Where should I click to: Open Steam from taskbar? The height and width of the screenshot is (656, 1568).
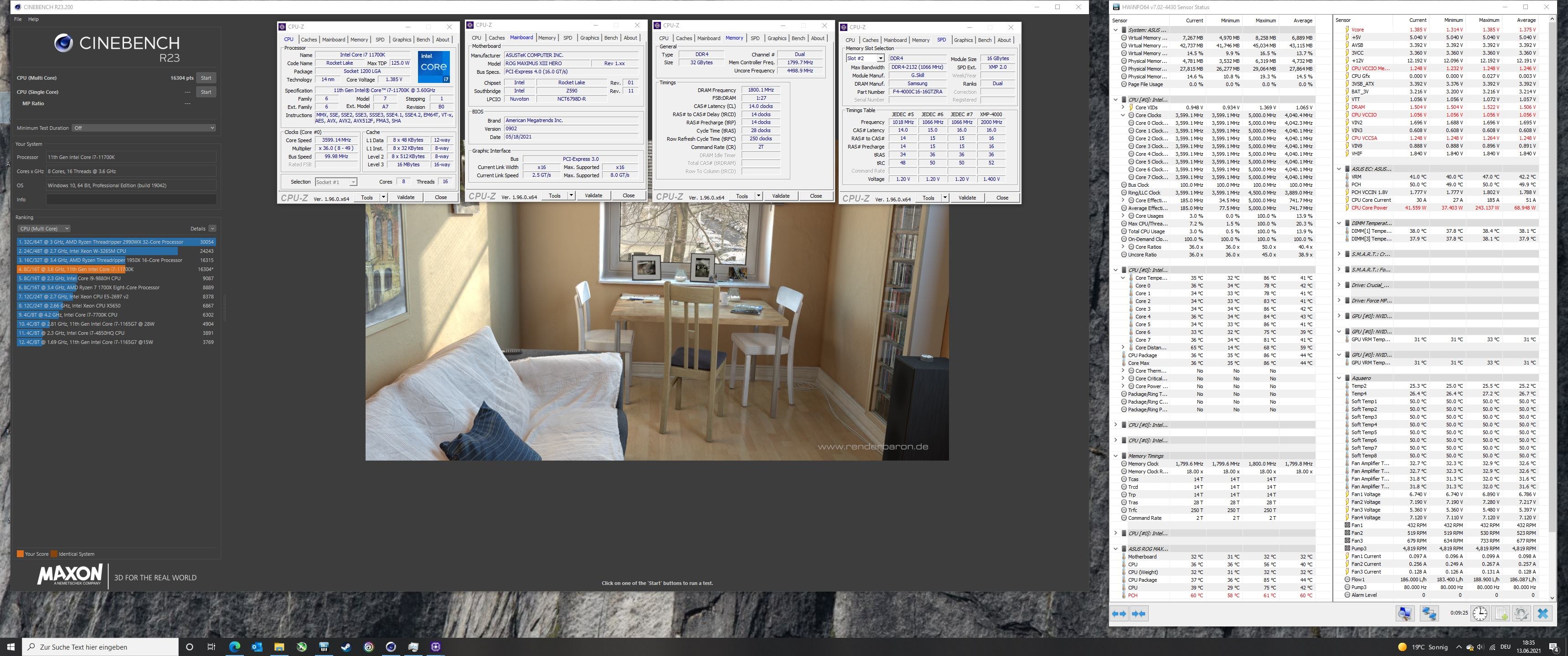(x=346, y=646)
